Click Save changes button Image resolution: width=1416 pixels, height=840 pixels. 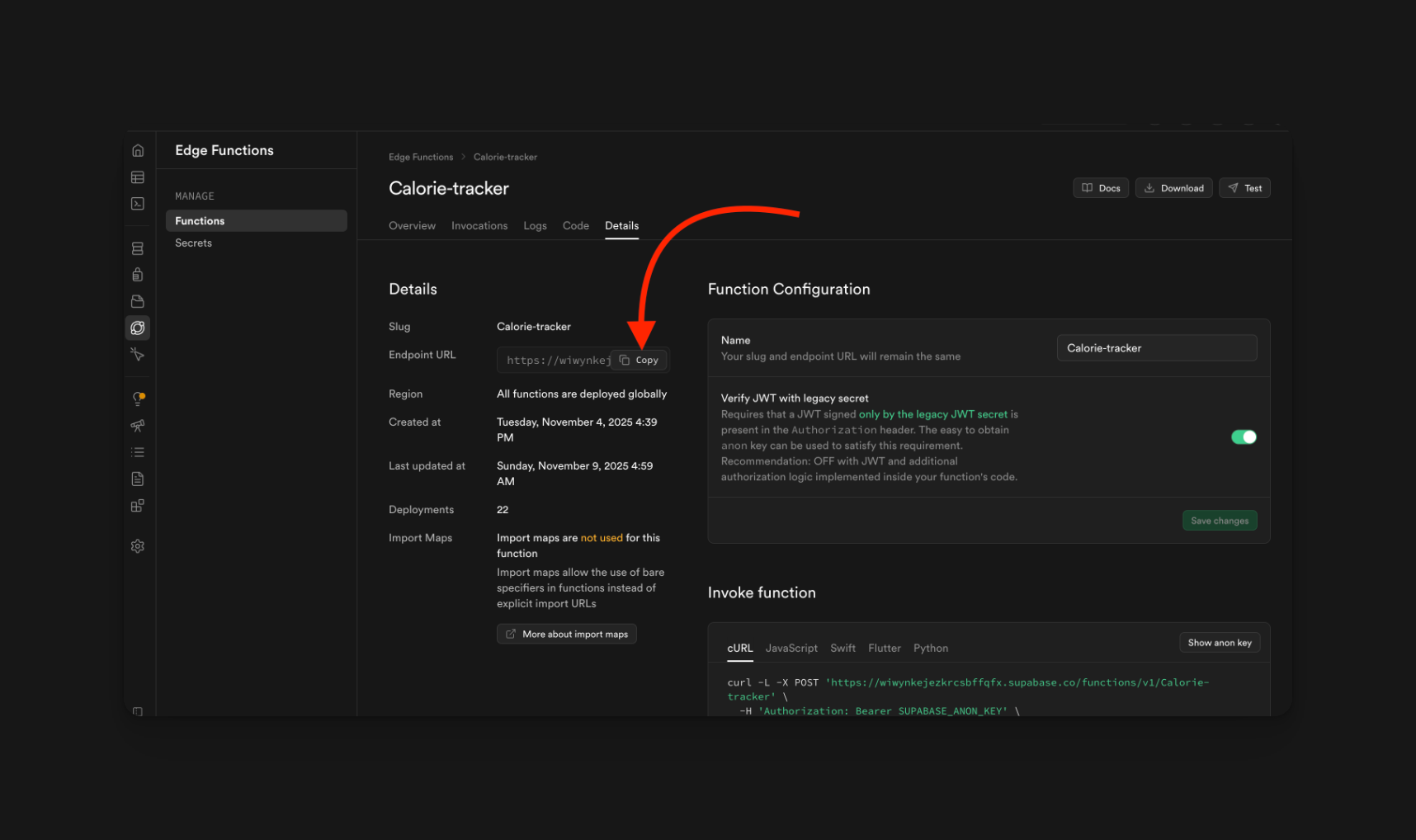[1220, 521]
